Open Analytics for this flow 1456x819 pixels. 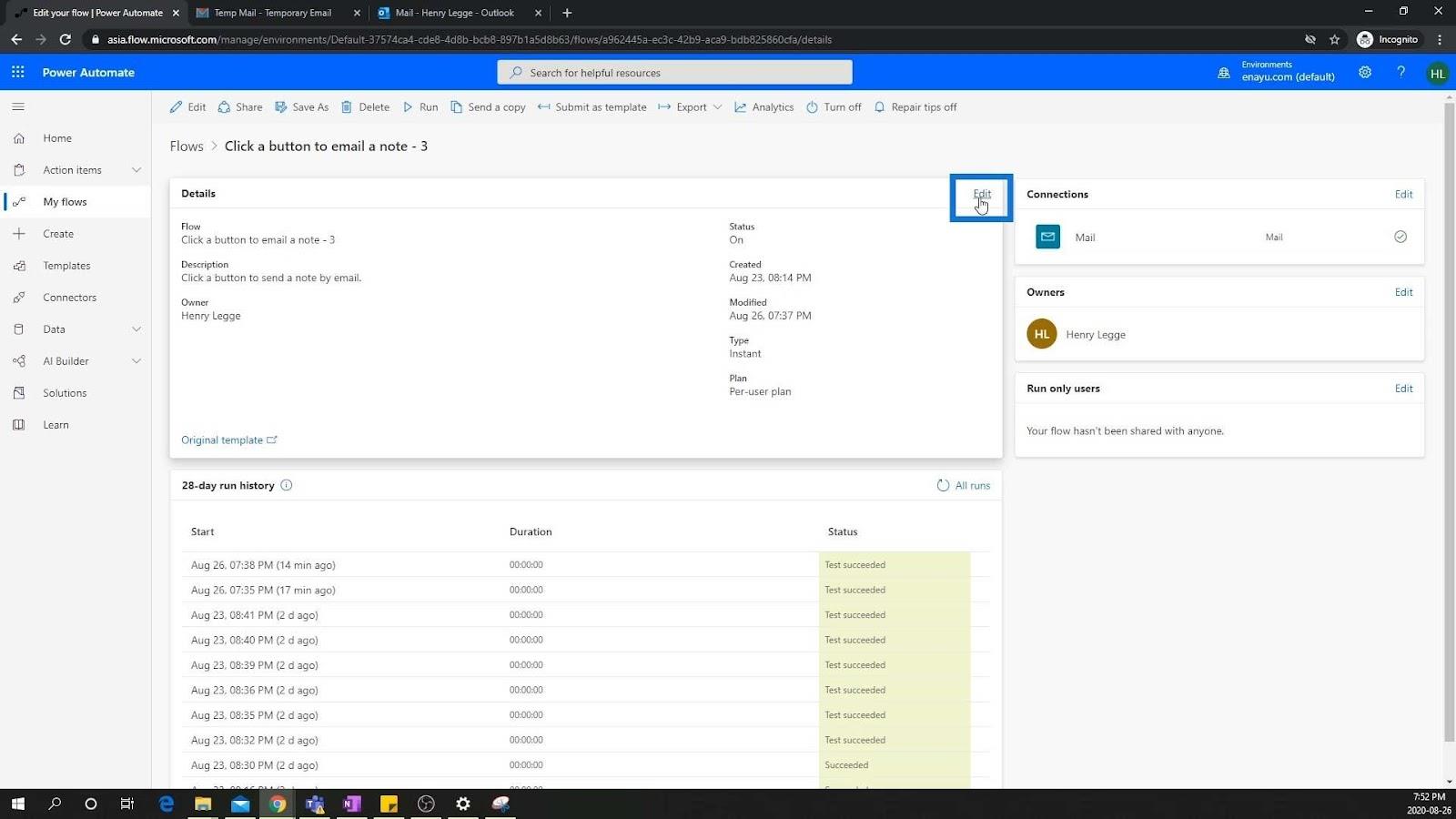(764, 107)
